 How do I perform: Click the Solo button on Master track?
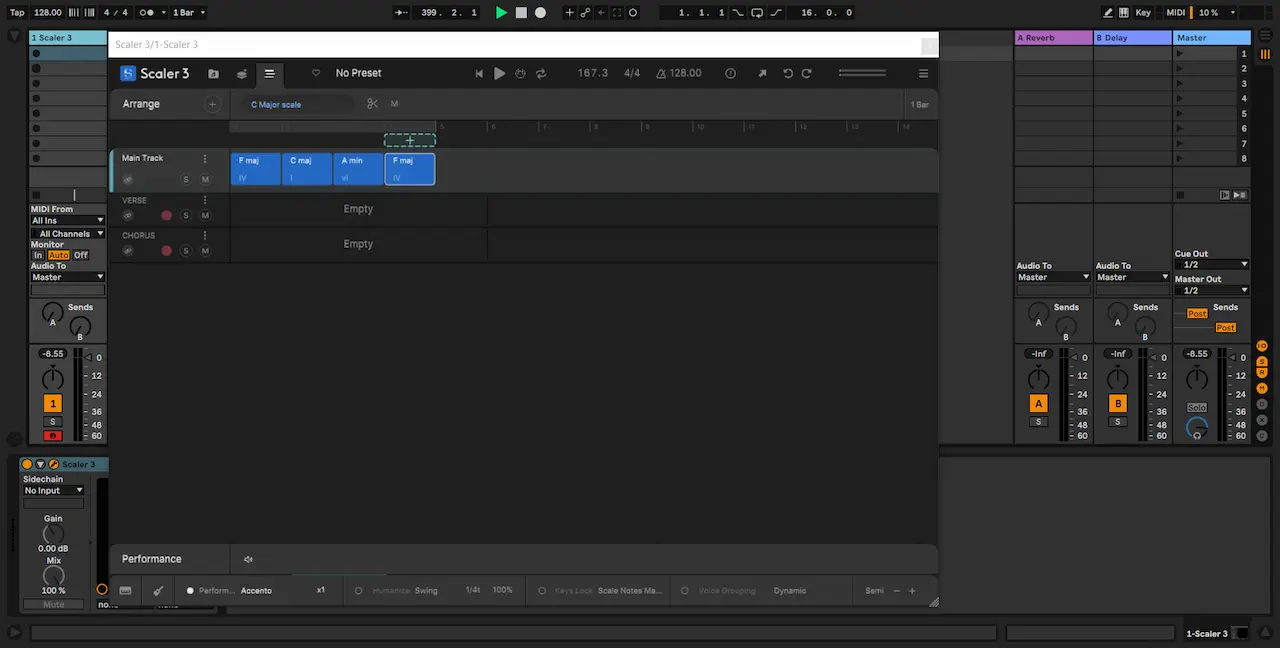coord(1197,408)
